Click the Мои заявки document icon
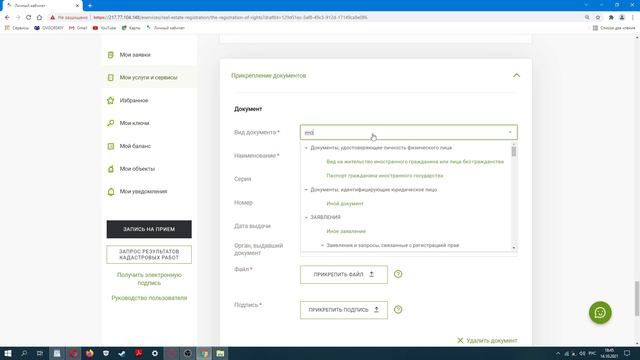Screen dimensions: 640x360 [x=111, y=55]
